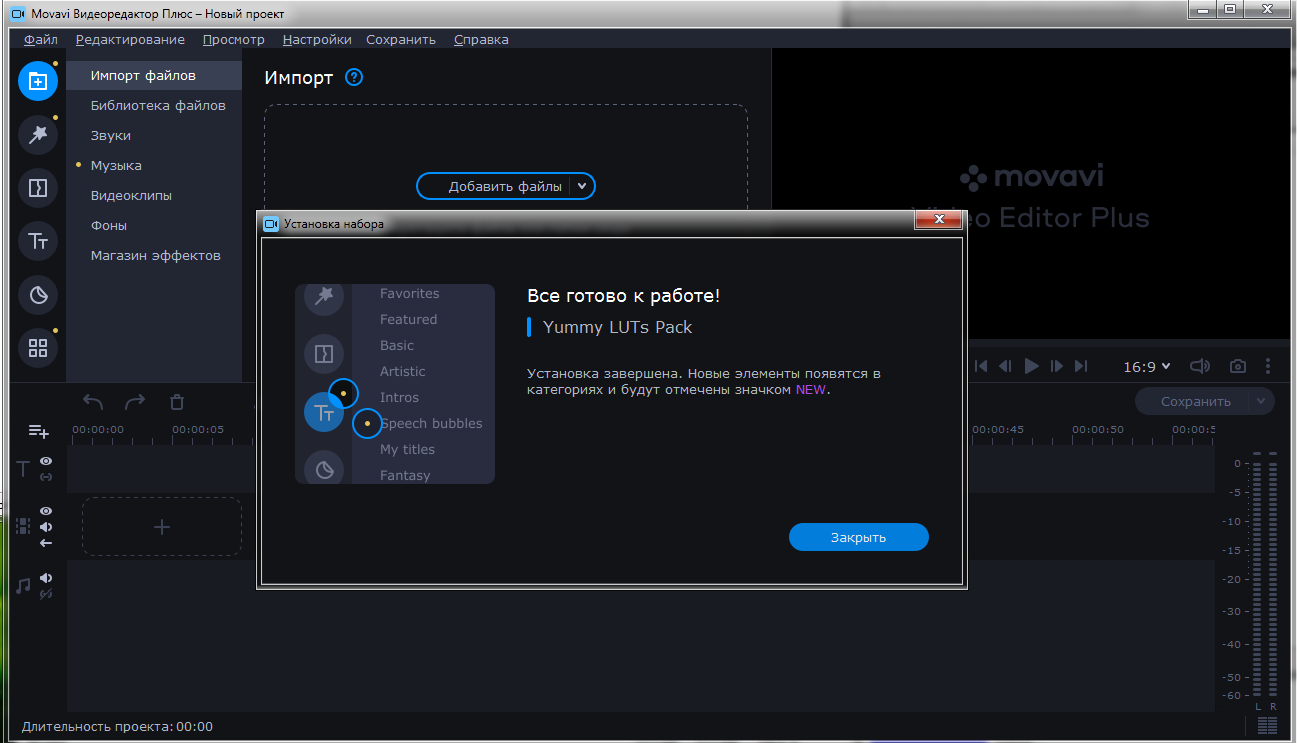Click the Длительность проекта: 00:00 status text
Screen dimensions: 1297x743
(x=117, y=727)
